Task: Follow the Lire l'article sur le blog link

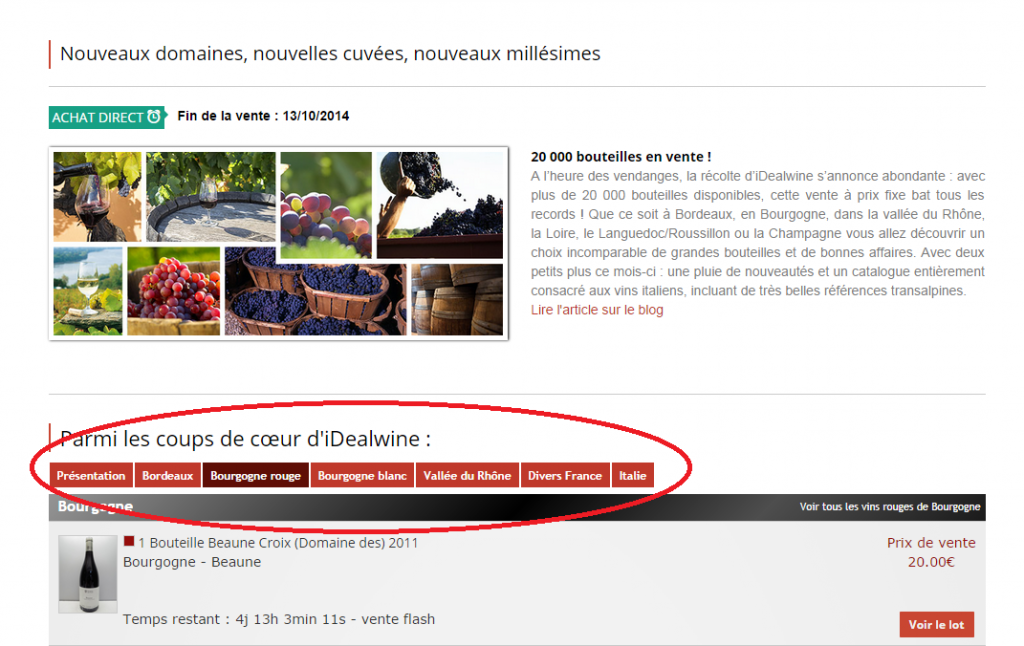Action: coord(597,310)
